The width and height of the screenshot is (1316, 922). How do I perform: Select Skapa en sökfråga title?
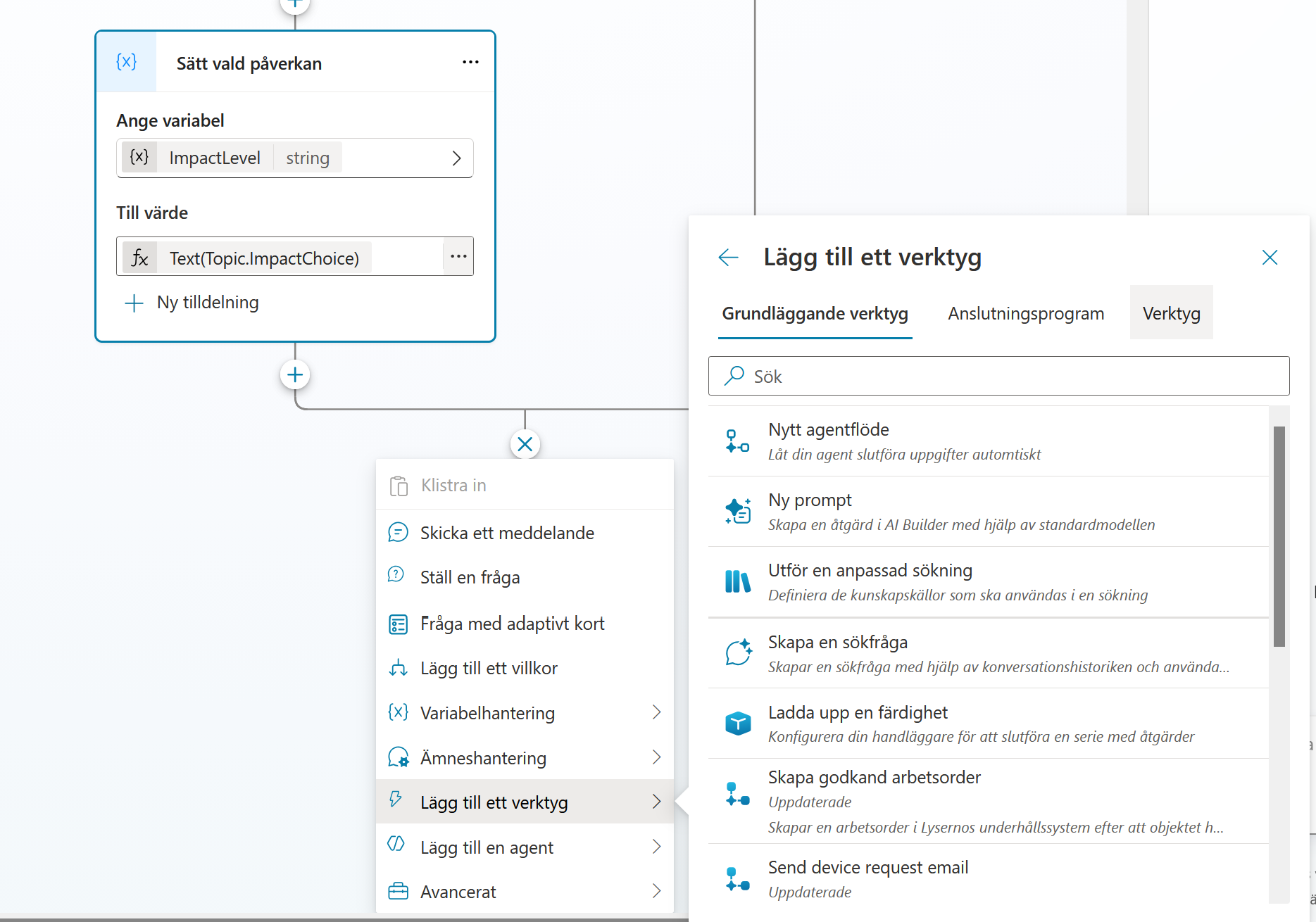[x=838, y=643]
